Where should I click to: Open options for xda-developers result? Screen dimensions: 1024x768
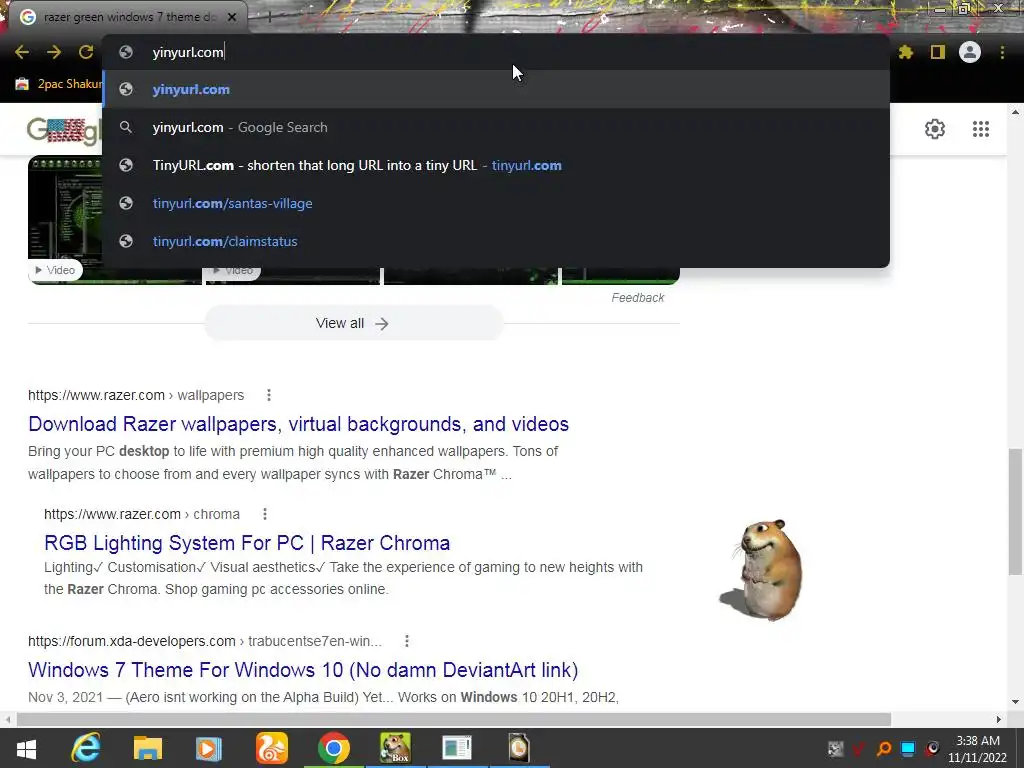pyautogui.click(x=406, y=641)
